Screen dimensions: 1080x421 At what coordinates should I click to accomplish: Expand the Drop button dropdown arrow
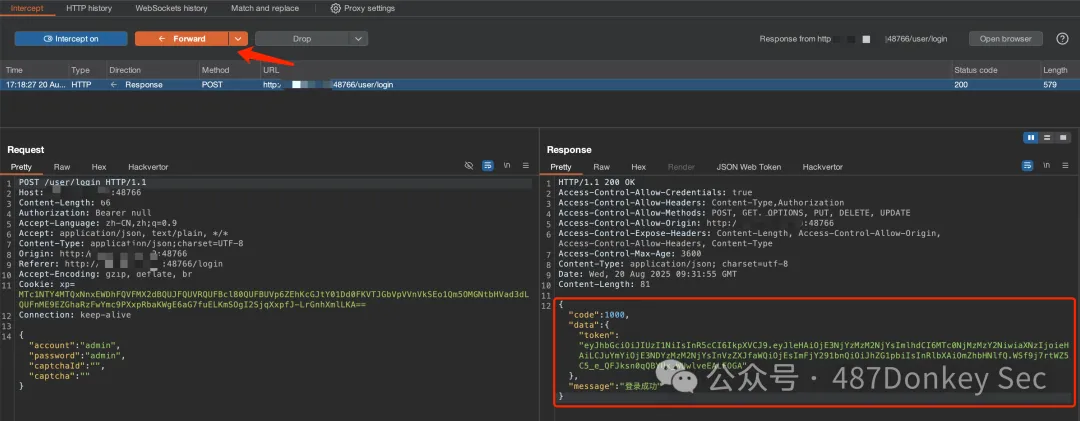[359, 39]
